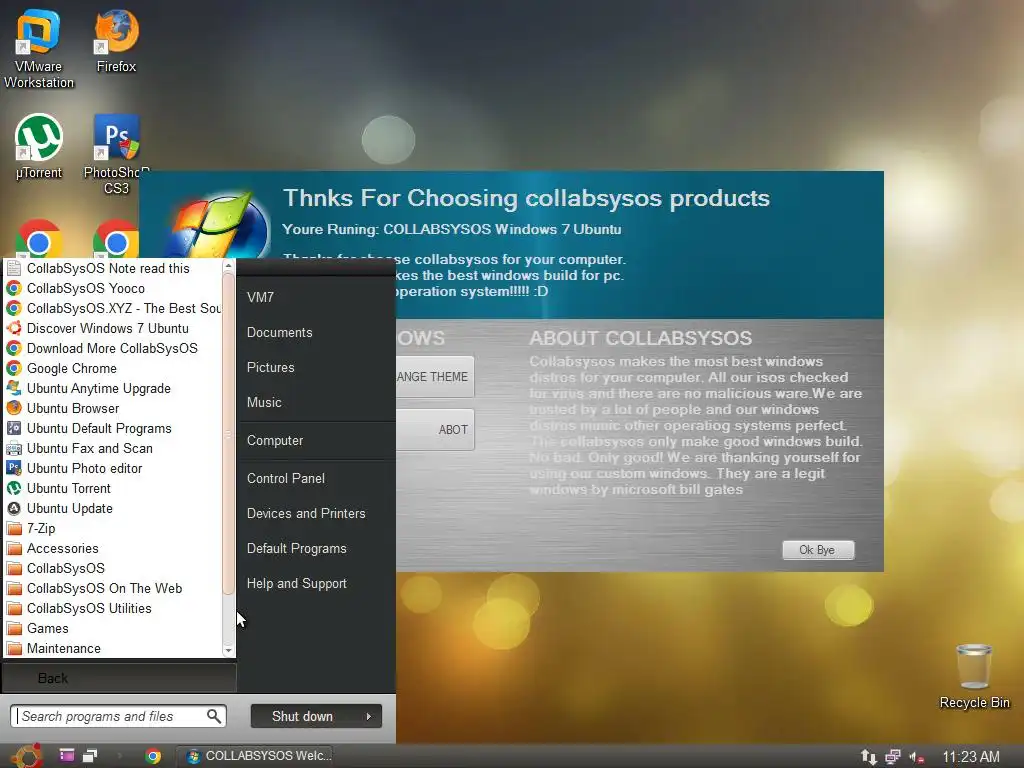
Task: Open Computer from Start menu
Action: (316, 441)
